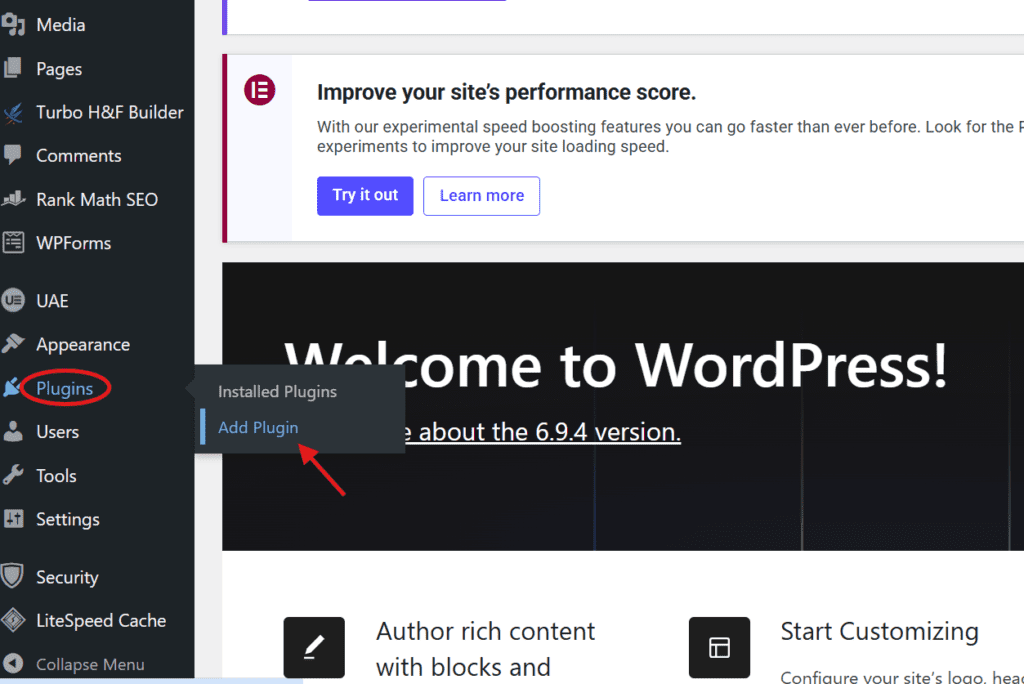Viewport: 1024px width, 684px height.
Task: Click the Media icon in sidebar
Action: (13, 25)
